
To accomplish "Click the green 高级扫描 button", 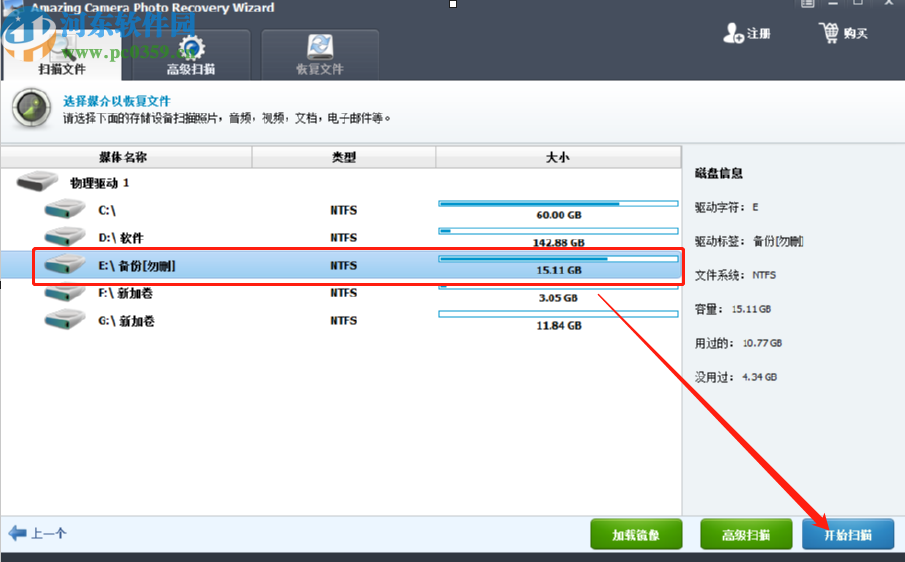I will 746,534.
